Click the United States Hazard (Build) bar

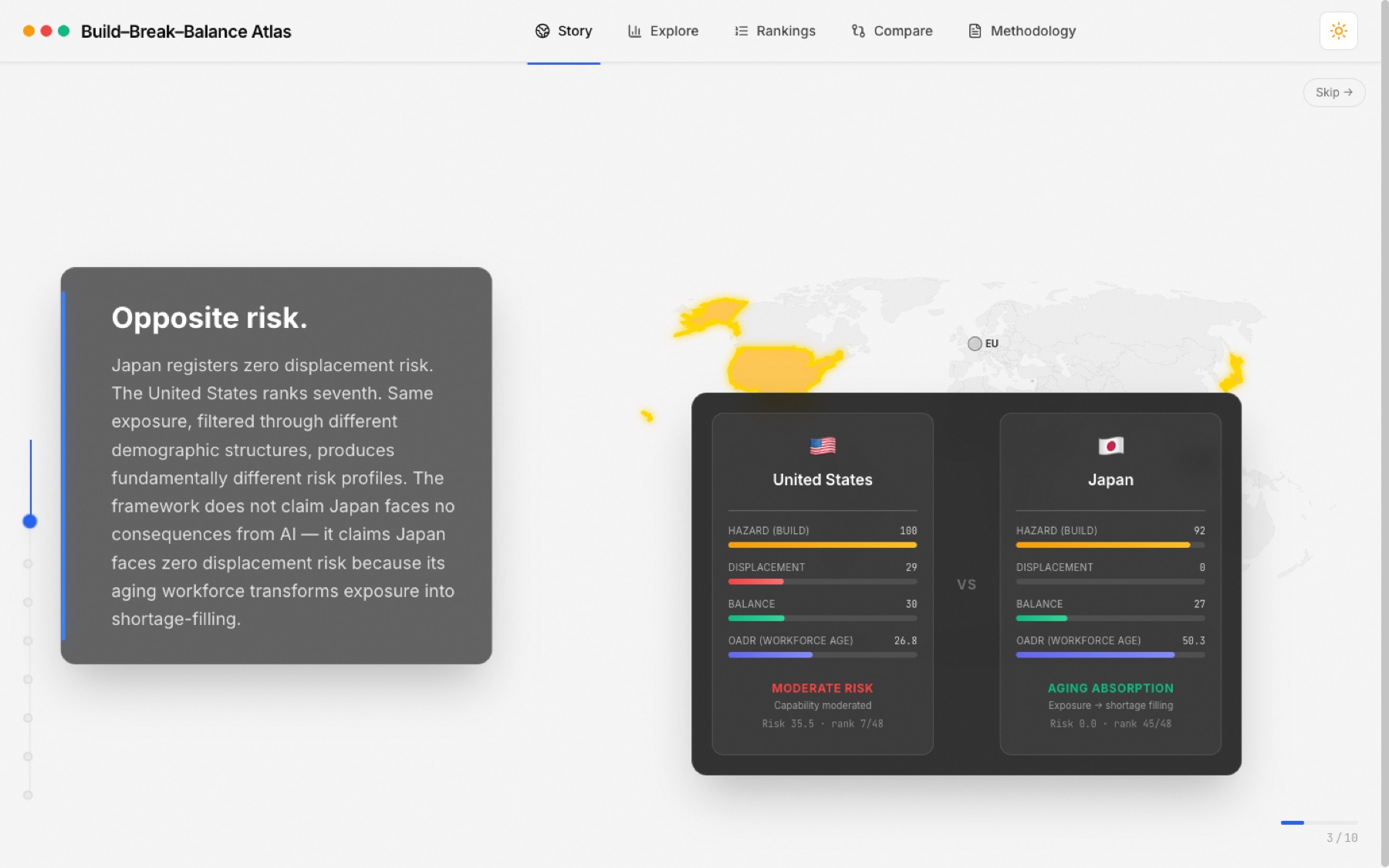(x=823, y=545)
